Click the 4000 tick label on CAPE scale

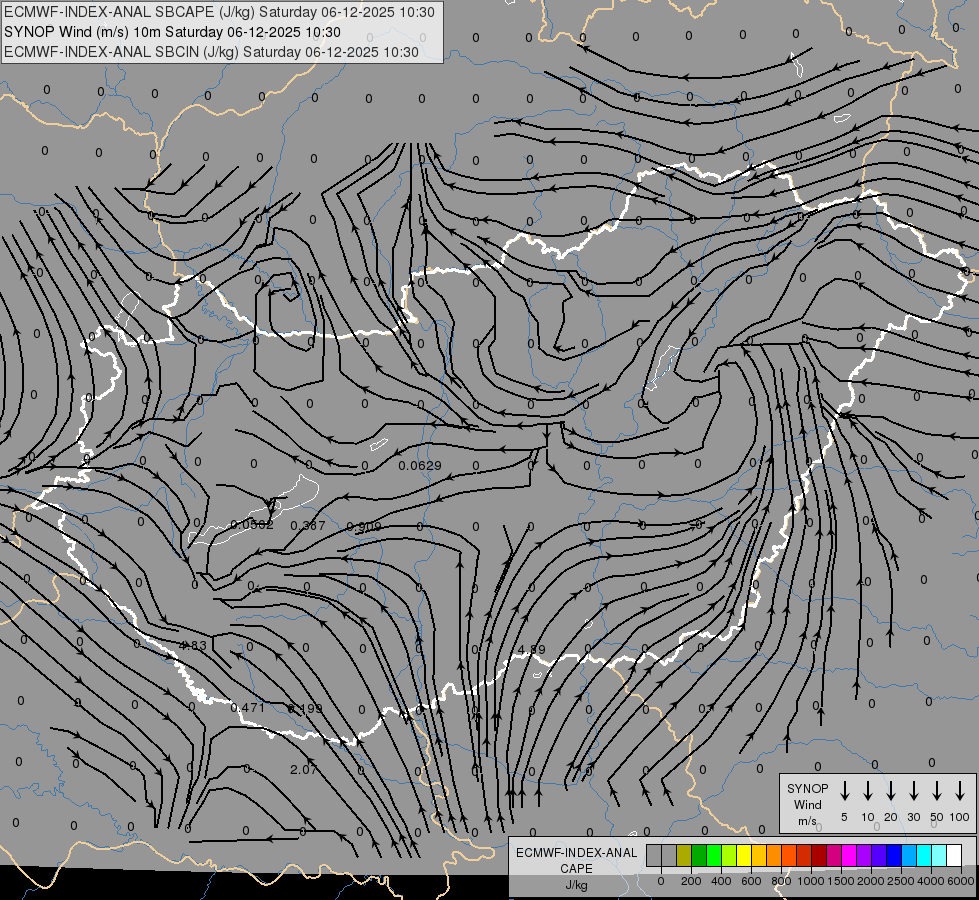click(x=931, y=881)
